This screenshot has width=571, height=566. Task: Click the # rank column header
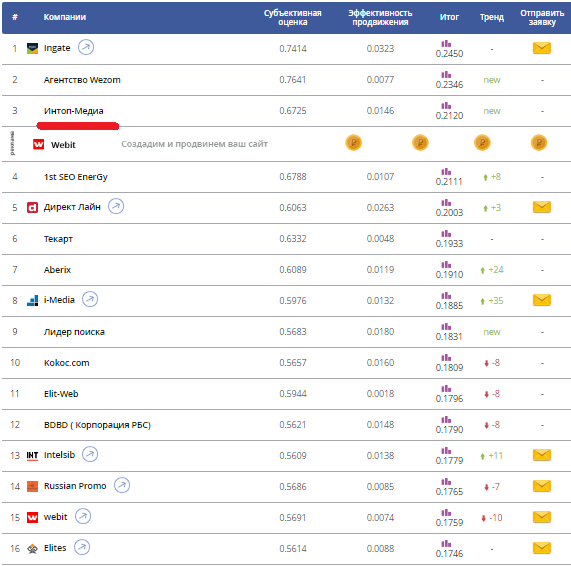pyautogui.click(x=15, y=17)
